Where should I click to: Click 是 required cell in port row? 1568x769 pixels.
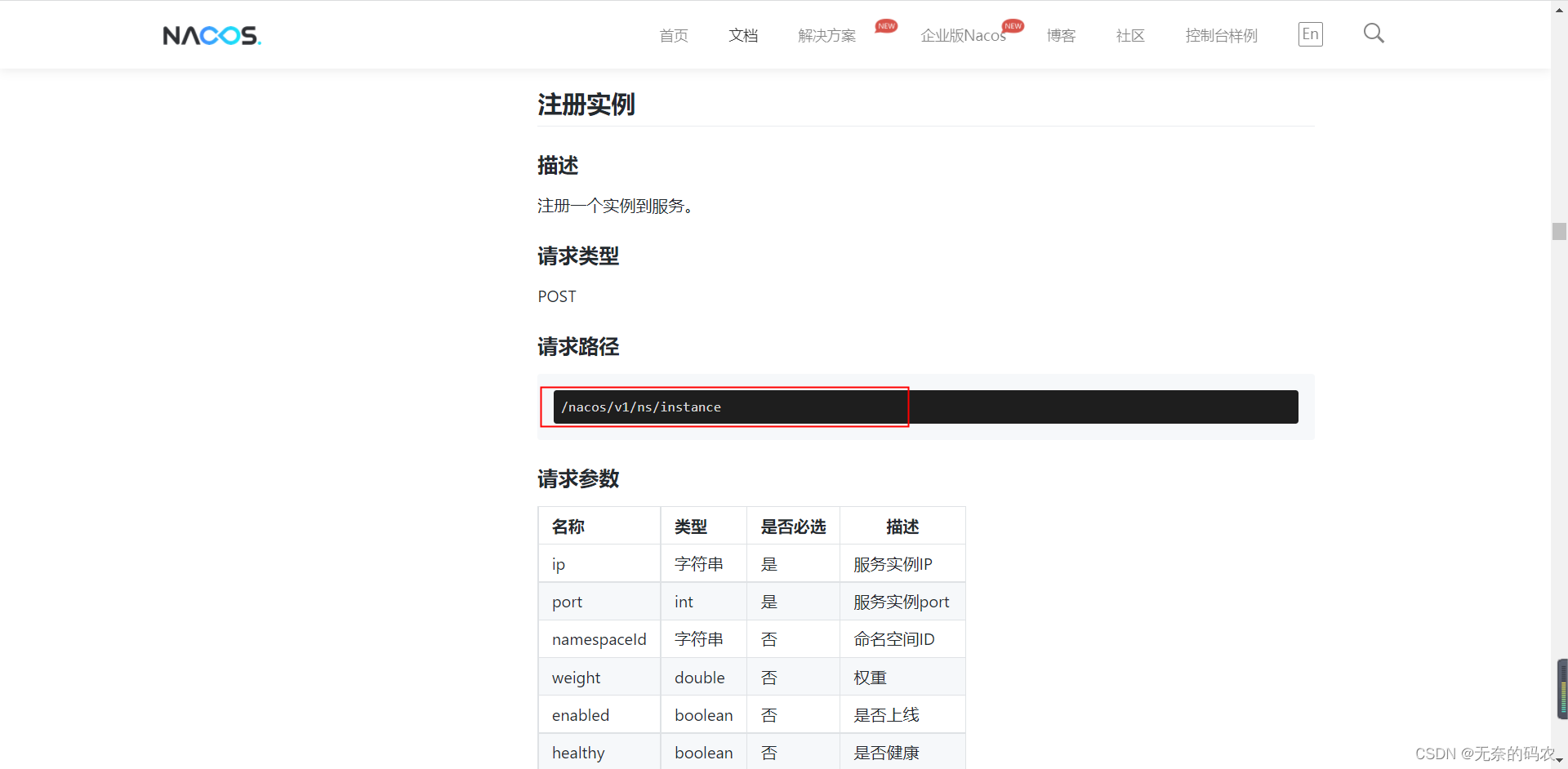794,602
